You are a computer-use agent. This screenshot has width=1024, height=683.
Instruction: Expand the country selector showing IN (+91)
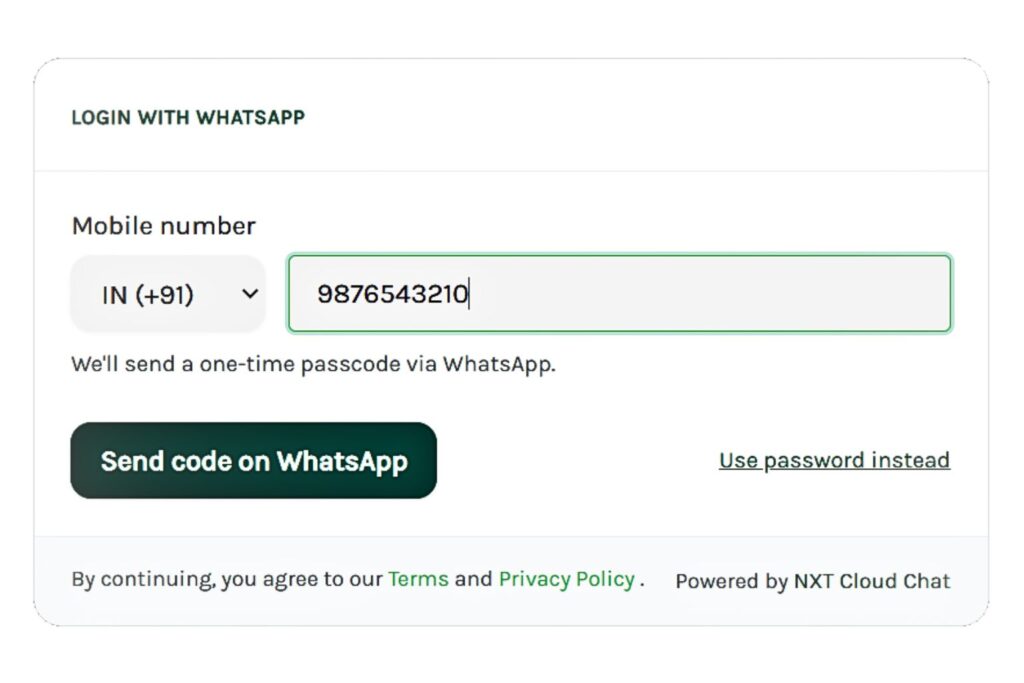168,293
